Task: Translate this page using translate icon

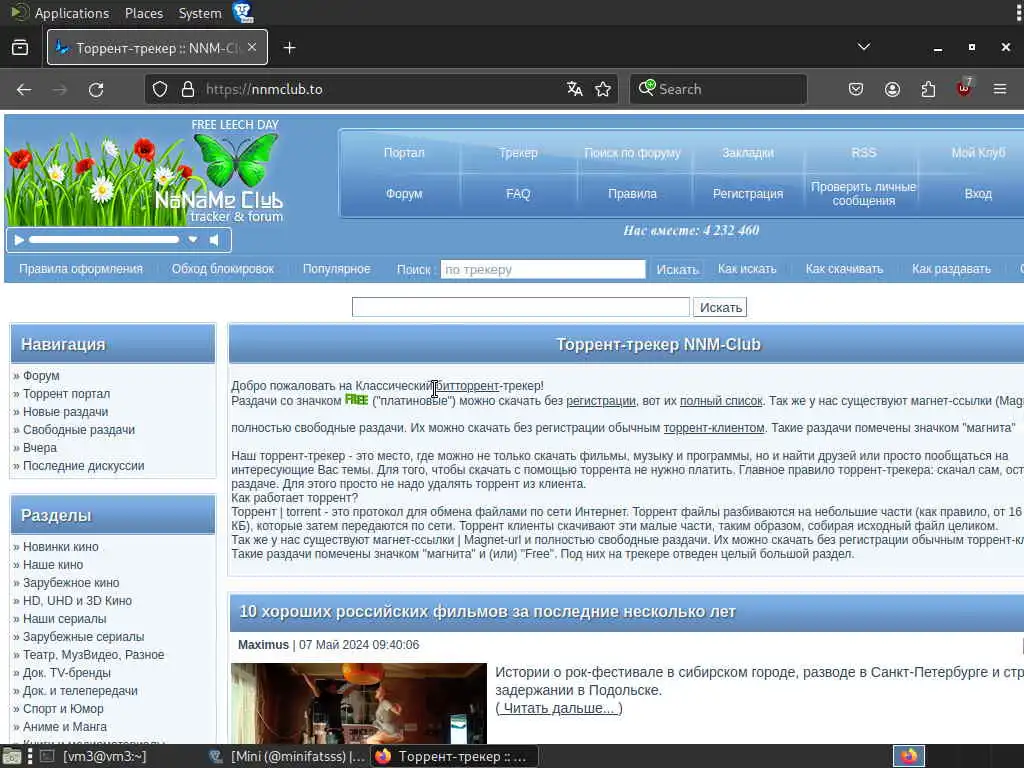Action: click(x=575, y=89)
